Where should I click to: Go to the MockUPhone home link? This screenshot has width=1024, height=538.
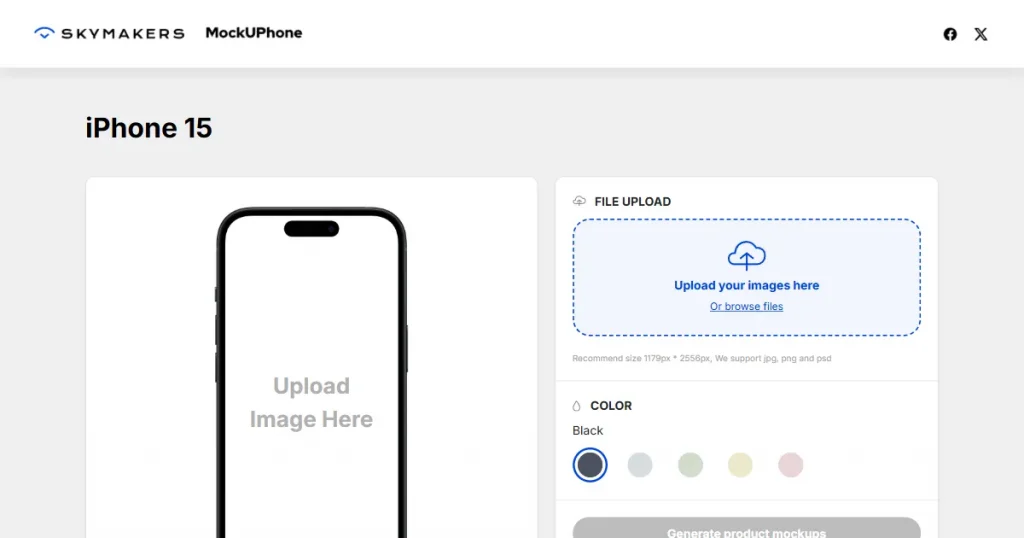tap(253, 33)
